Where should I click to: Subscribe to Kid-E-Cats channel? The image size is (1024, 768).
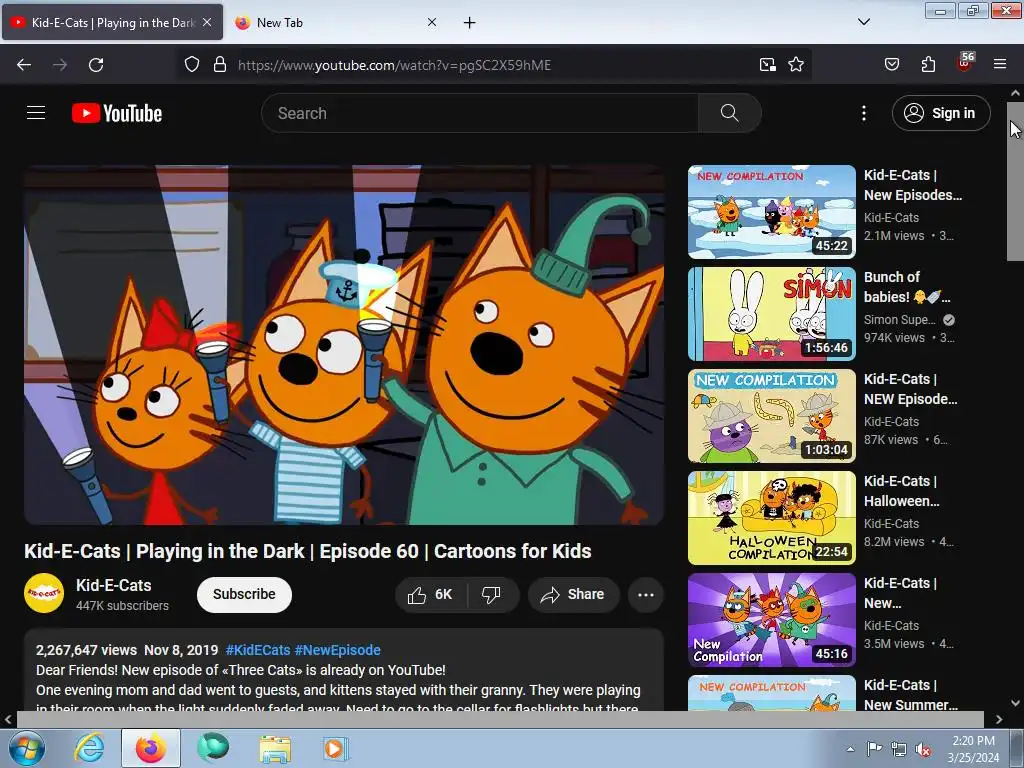(x=244, y=594)
